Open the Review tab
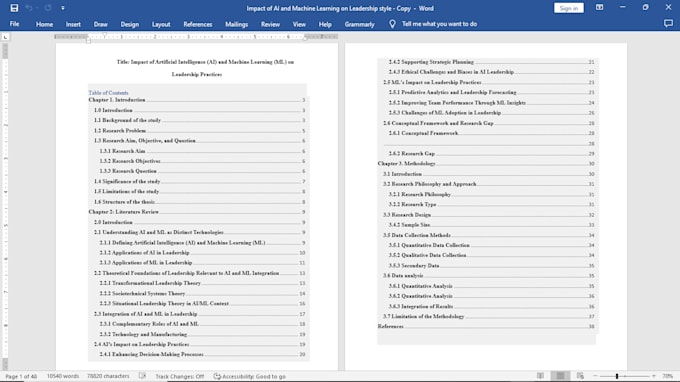The image size is (680, 382). (270, 24)
